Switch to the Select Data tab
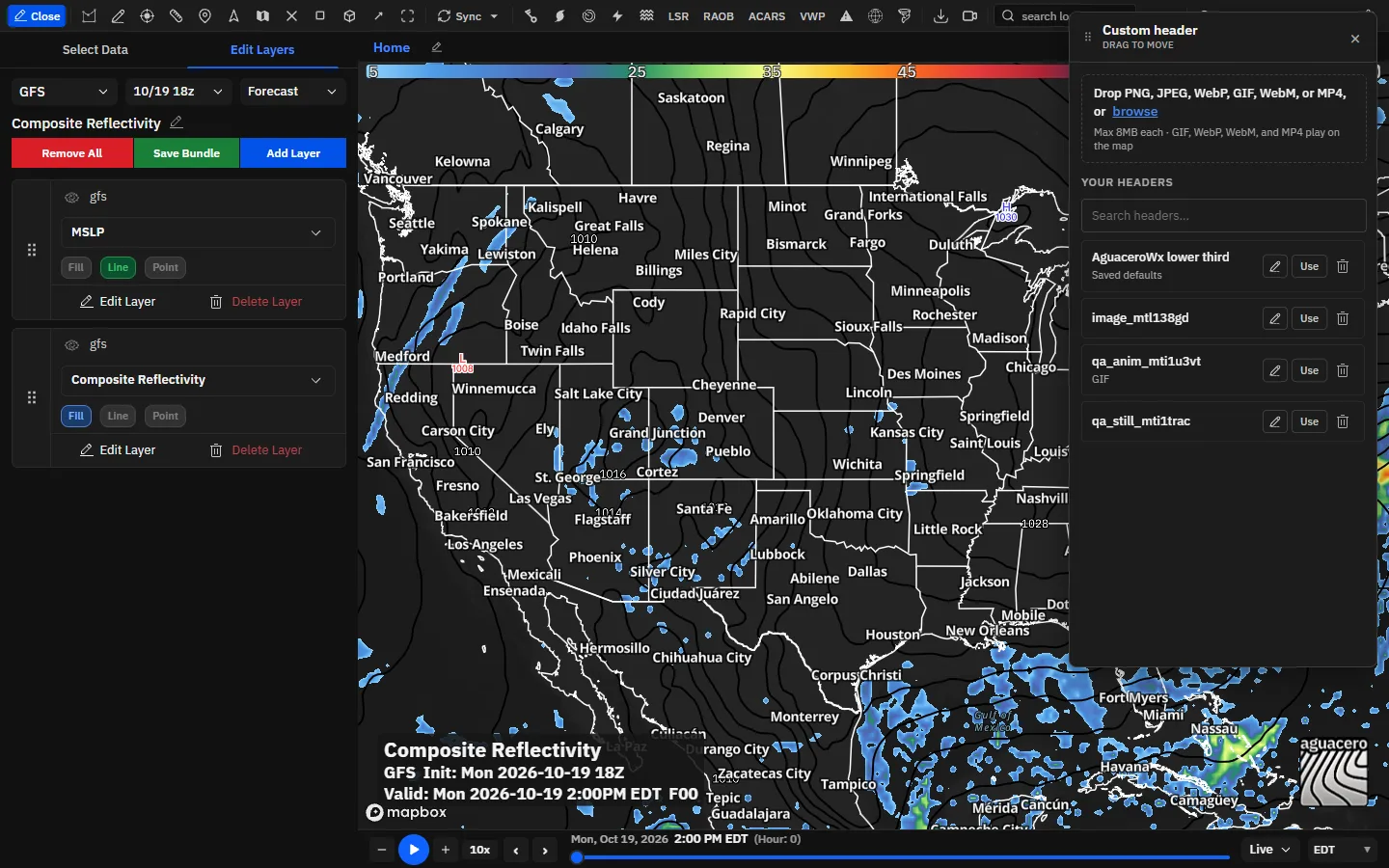 click(x=95, y=49)
